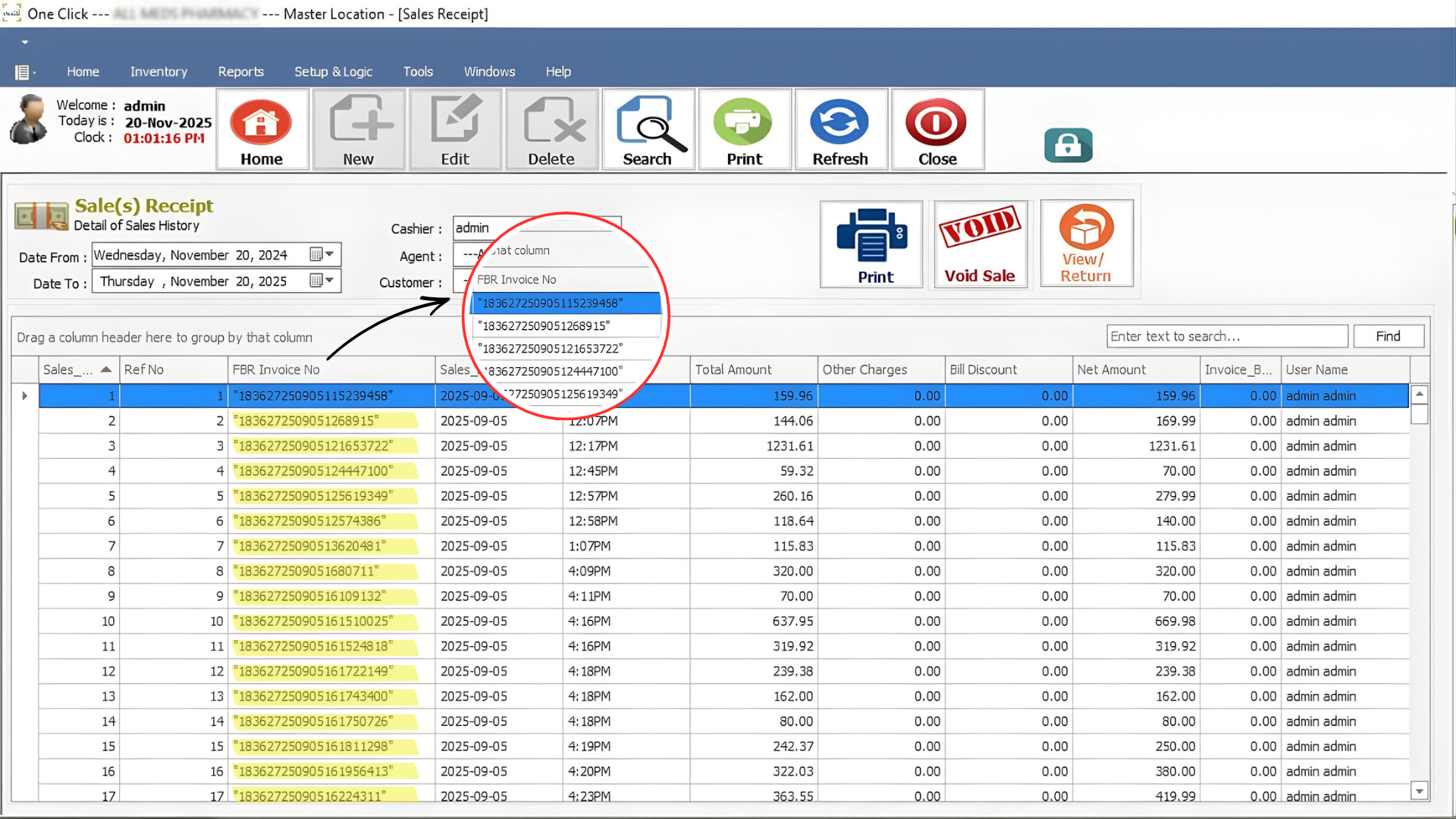This screenshot has width=1456, height=819.
Task: Open the Date From calendar dropdown
Action: [x=331, y=254]
